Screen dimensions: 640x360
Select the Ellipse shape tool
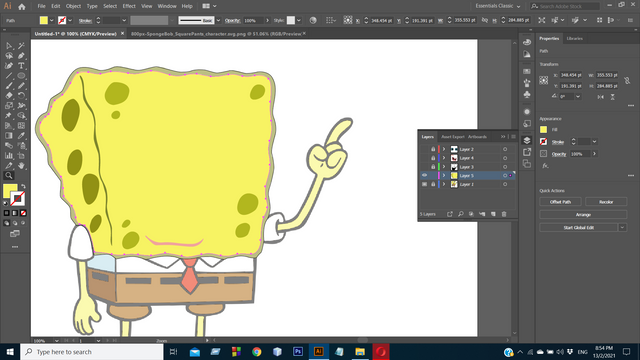[x=21, y=76]
